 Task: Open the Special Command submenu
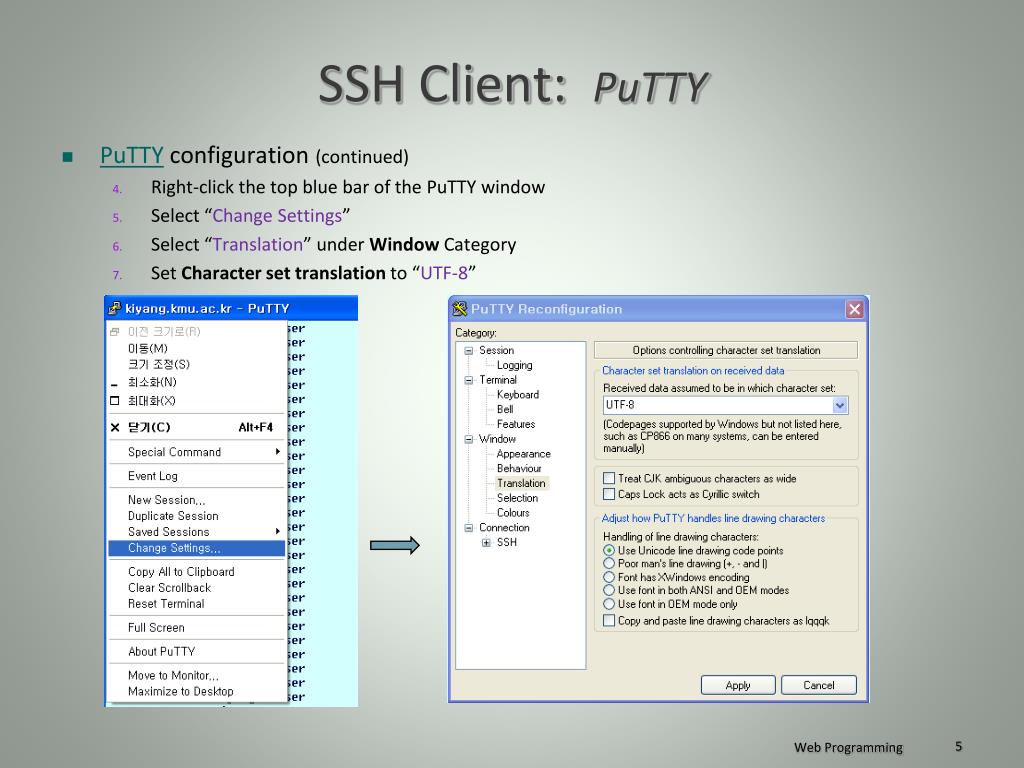click(x=197, y=452)
